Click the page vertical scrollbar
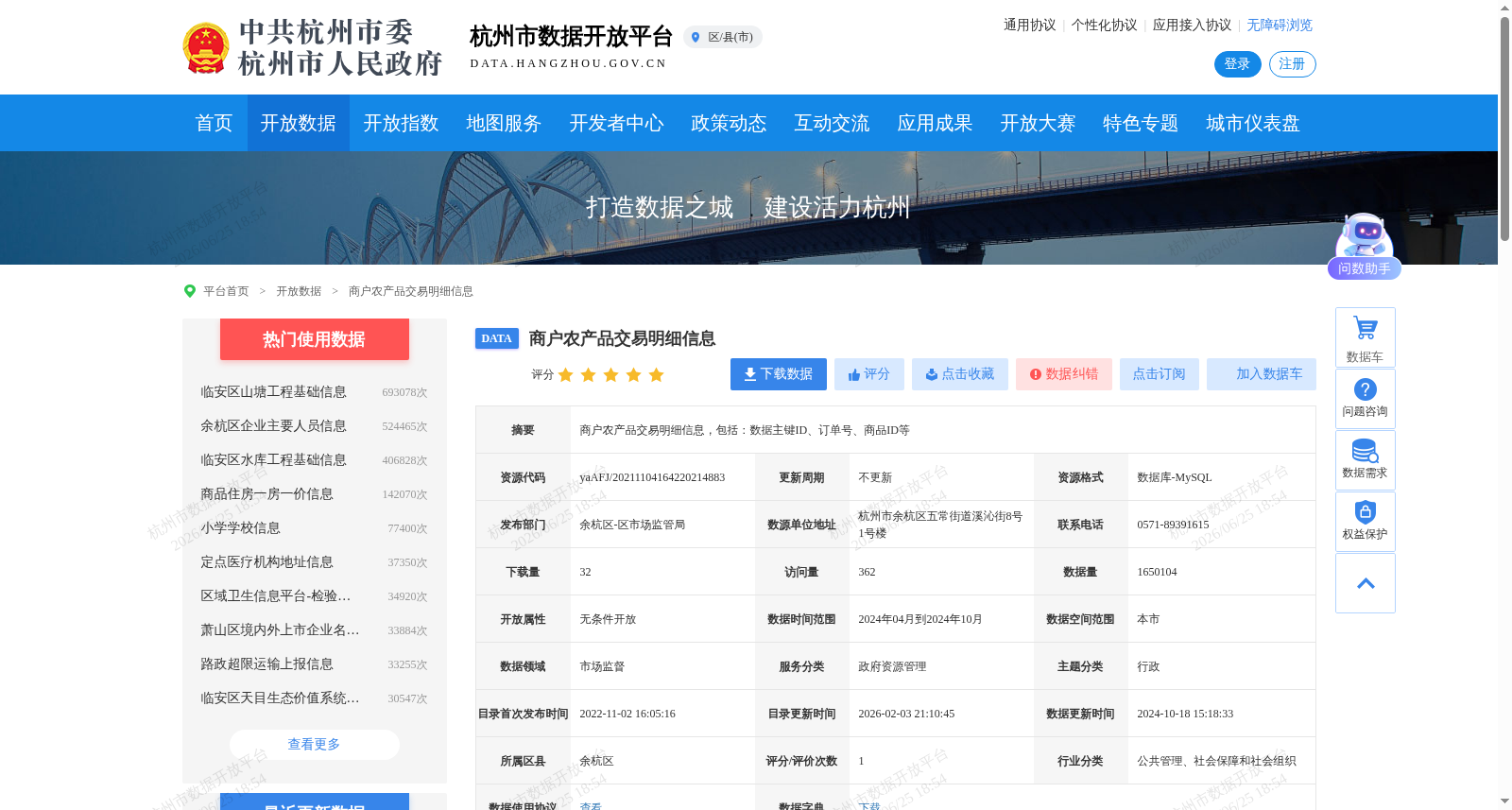The height and width of the screenshot is (810, 1512). [1504, 129]
